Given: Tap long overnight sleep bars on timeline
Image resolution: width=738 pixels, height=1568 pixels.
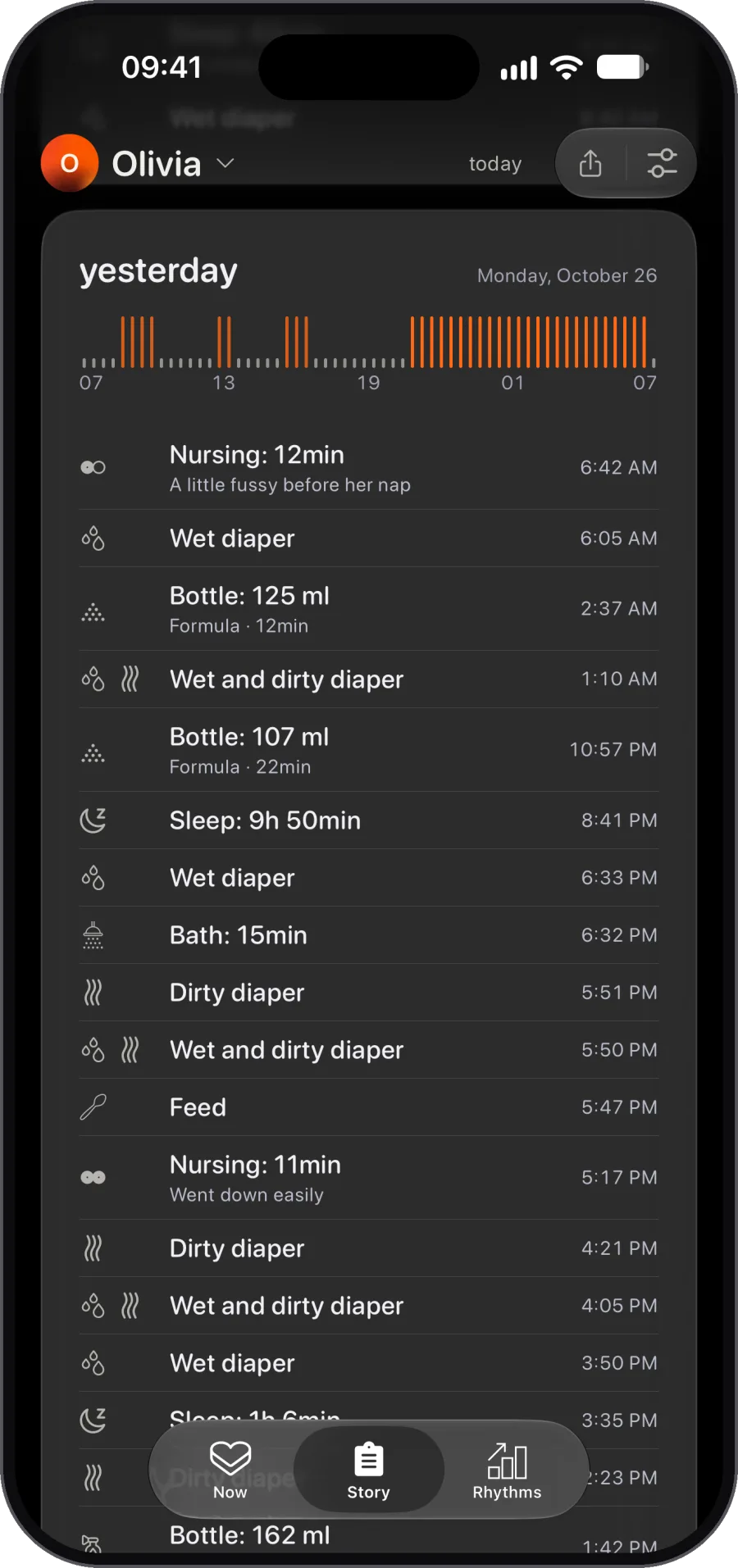Looking at the screenshot, I should [x=529, y=342].
